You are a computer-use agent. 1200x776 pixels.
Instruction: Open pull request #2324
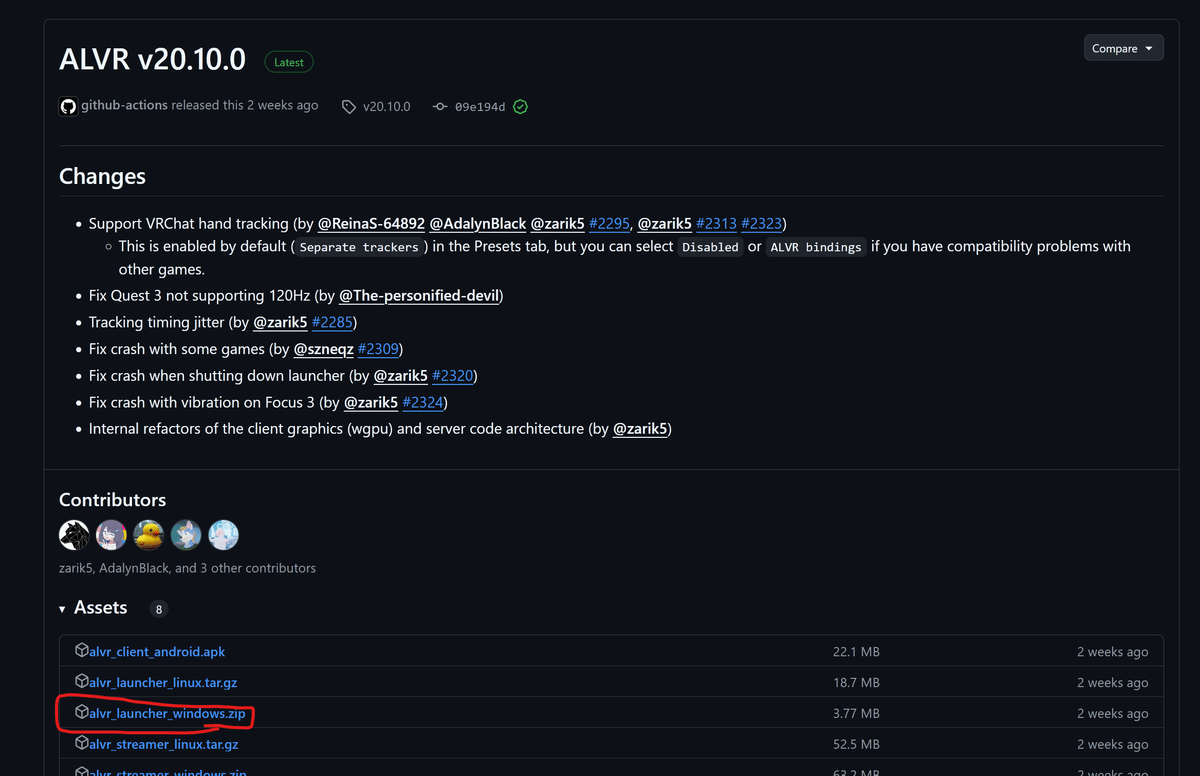[423, 402]
